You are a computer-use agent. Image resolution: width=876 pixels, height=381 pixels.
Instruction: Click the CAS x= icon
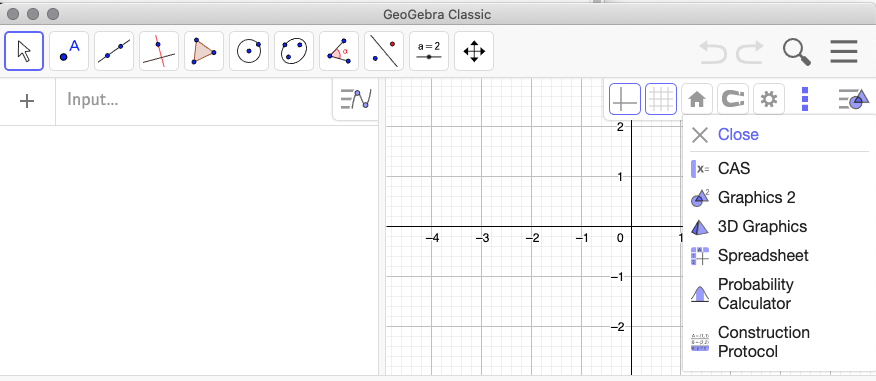700,169
